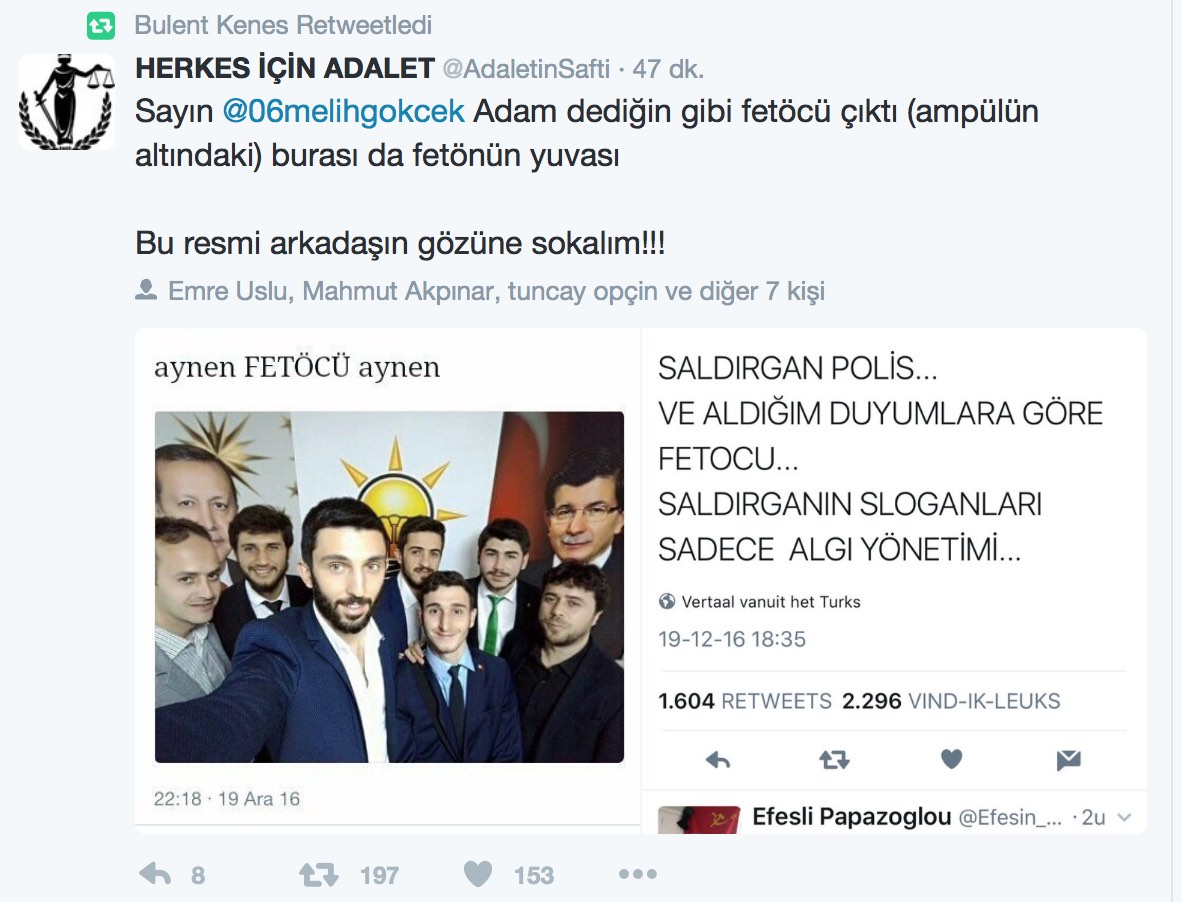The height and width of the screenshot is (902, 1182).
Task: Click the 1.604 RETWEETS count
Action: click(x=745, y=701)
